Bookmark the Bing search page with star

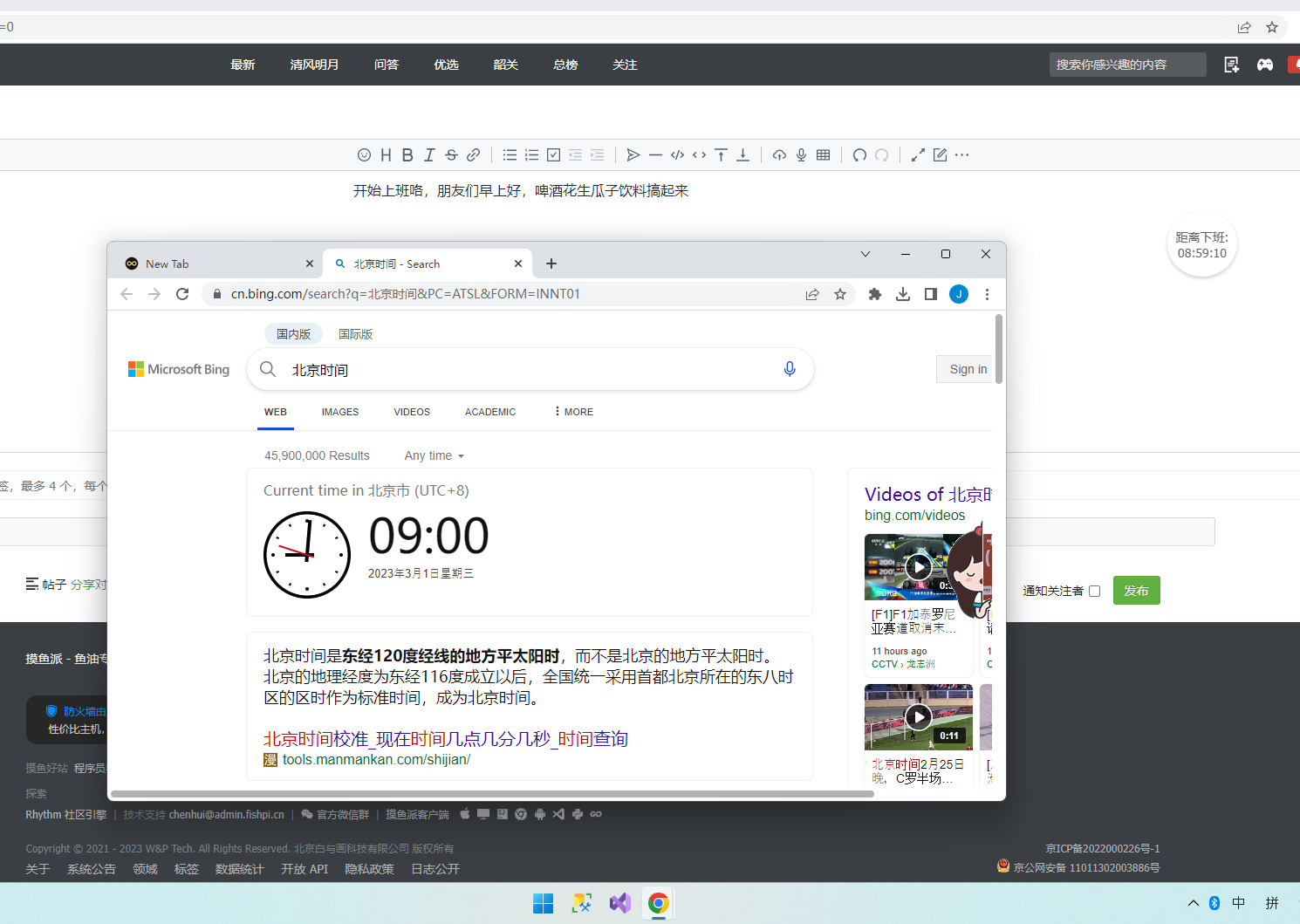840,294
